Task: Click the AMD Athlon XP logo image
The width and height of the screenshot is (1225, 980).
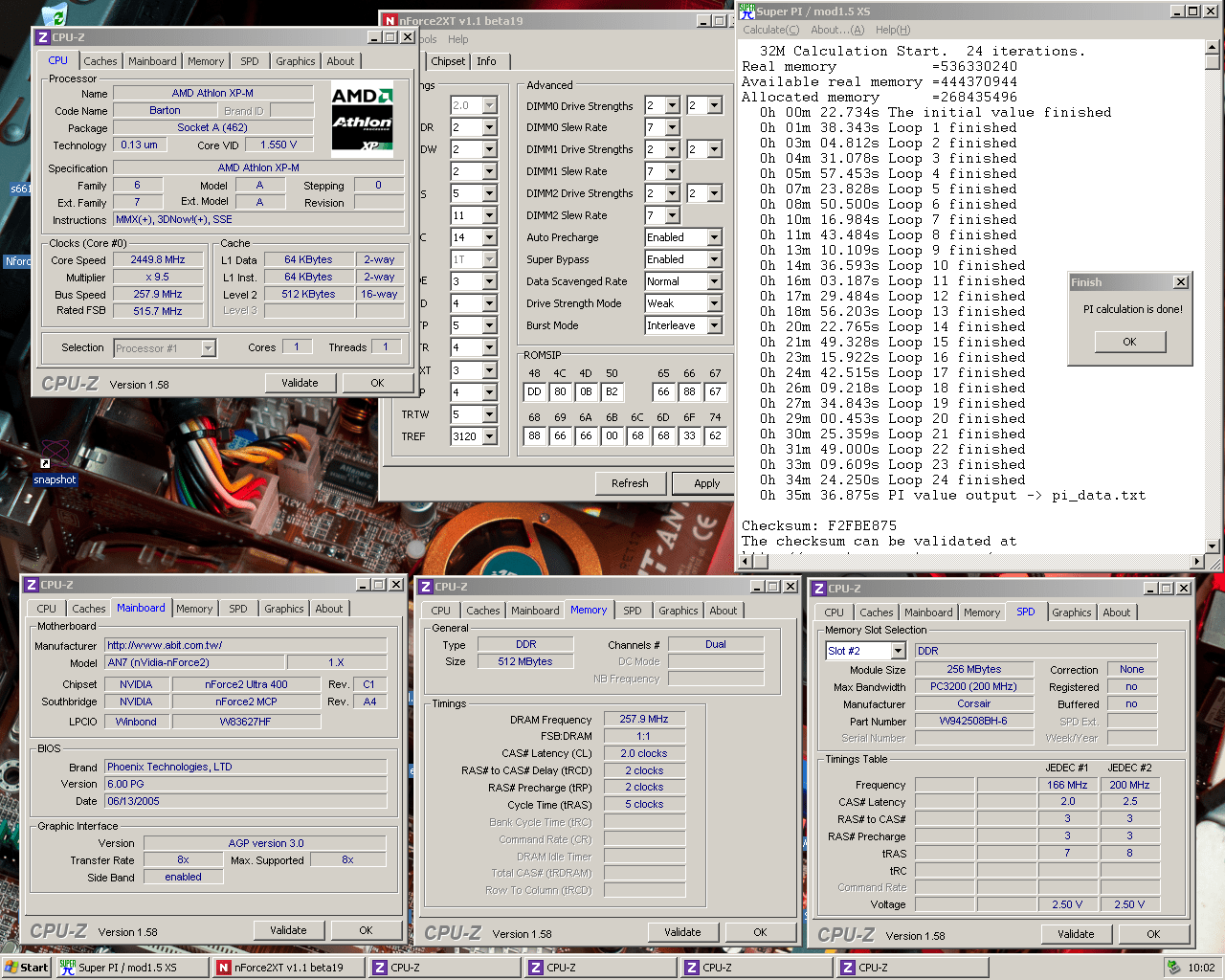Action: coord(363,119)
